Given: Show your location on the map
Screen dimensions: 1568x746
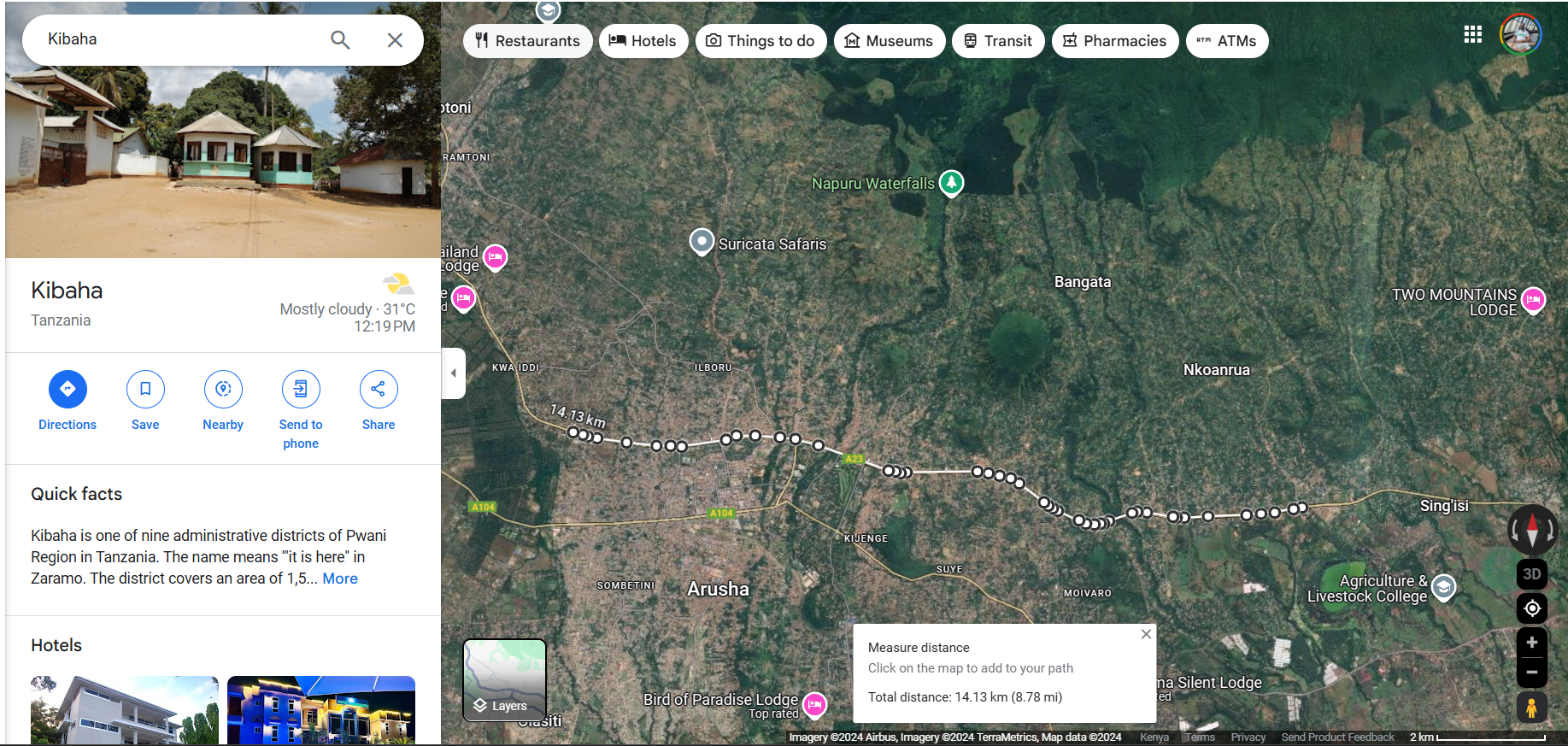Looking at the screenshot, I should pyautogui.click(x=1532, y=608).
